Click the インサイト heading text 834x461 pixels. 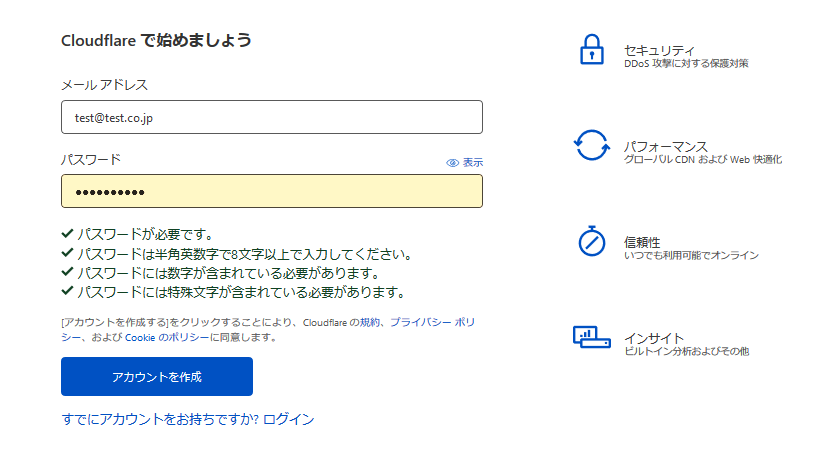point(653,338)
